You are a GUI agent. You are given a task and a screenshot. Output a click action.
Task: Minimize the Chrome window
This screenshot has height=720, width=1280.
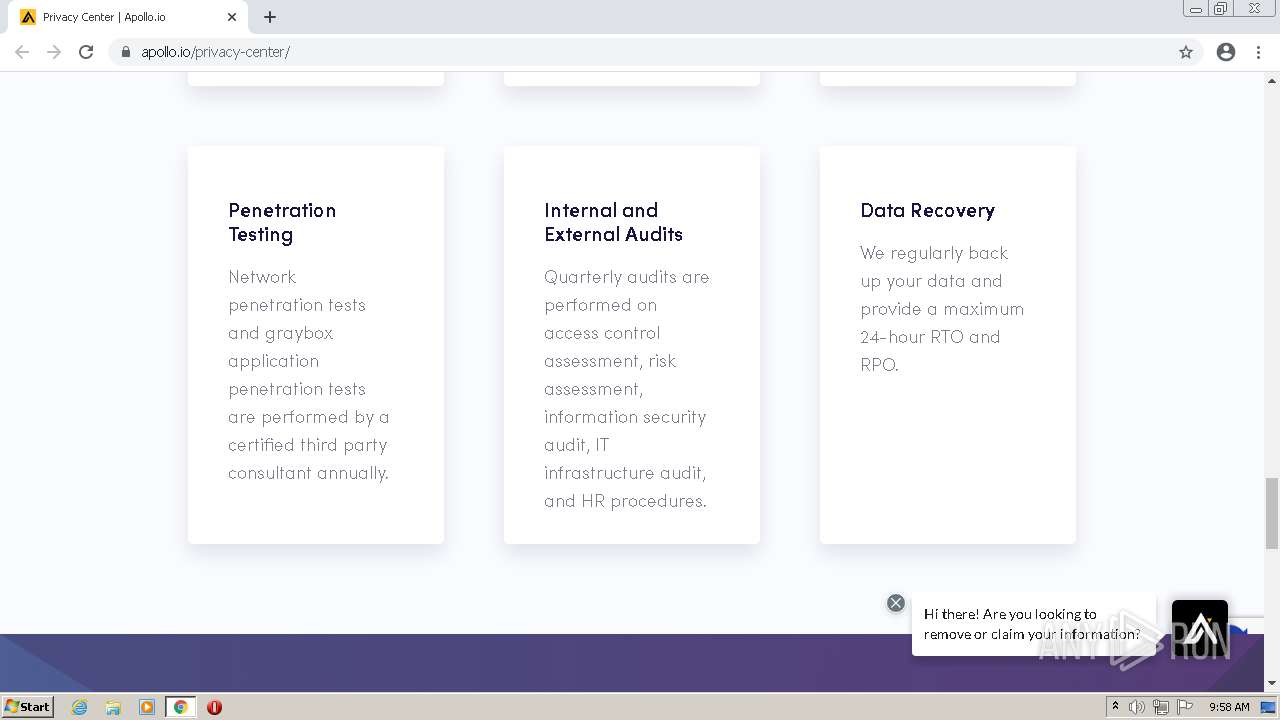(1195, 9)
